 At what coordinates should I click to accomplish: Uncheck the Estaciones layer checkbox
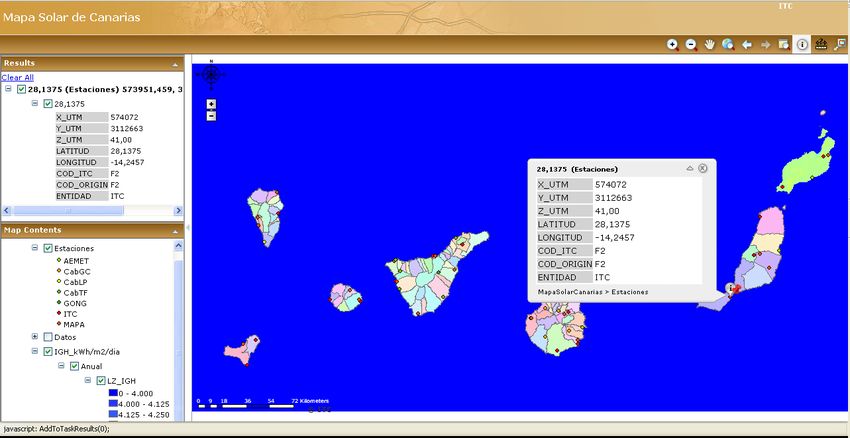(x=47, y=247)
